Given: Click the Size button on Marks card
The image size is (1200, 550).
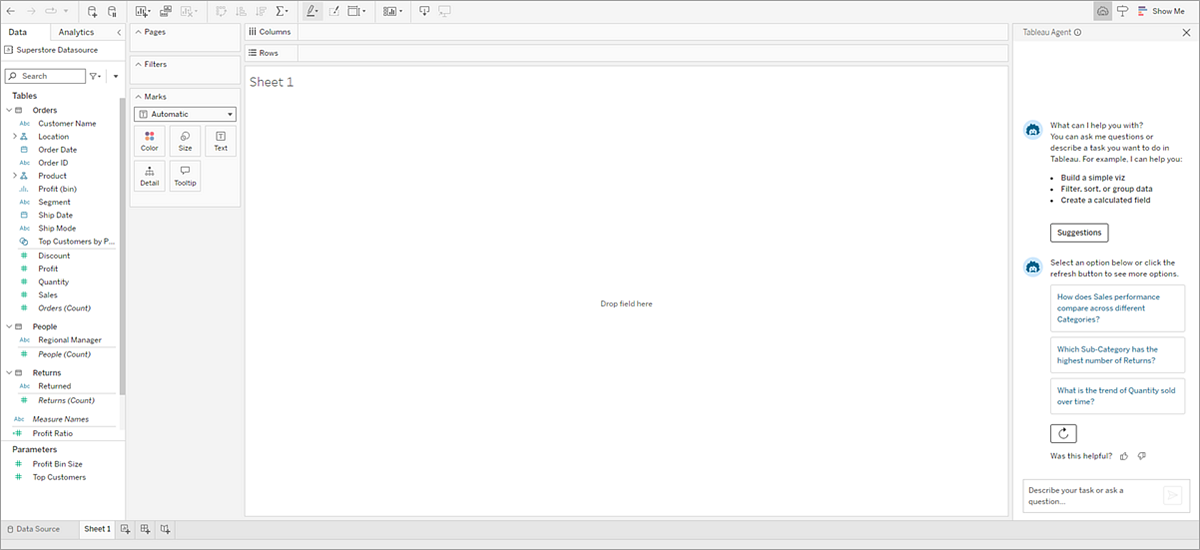Looking at the screenshot, I should [185, 140].
